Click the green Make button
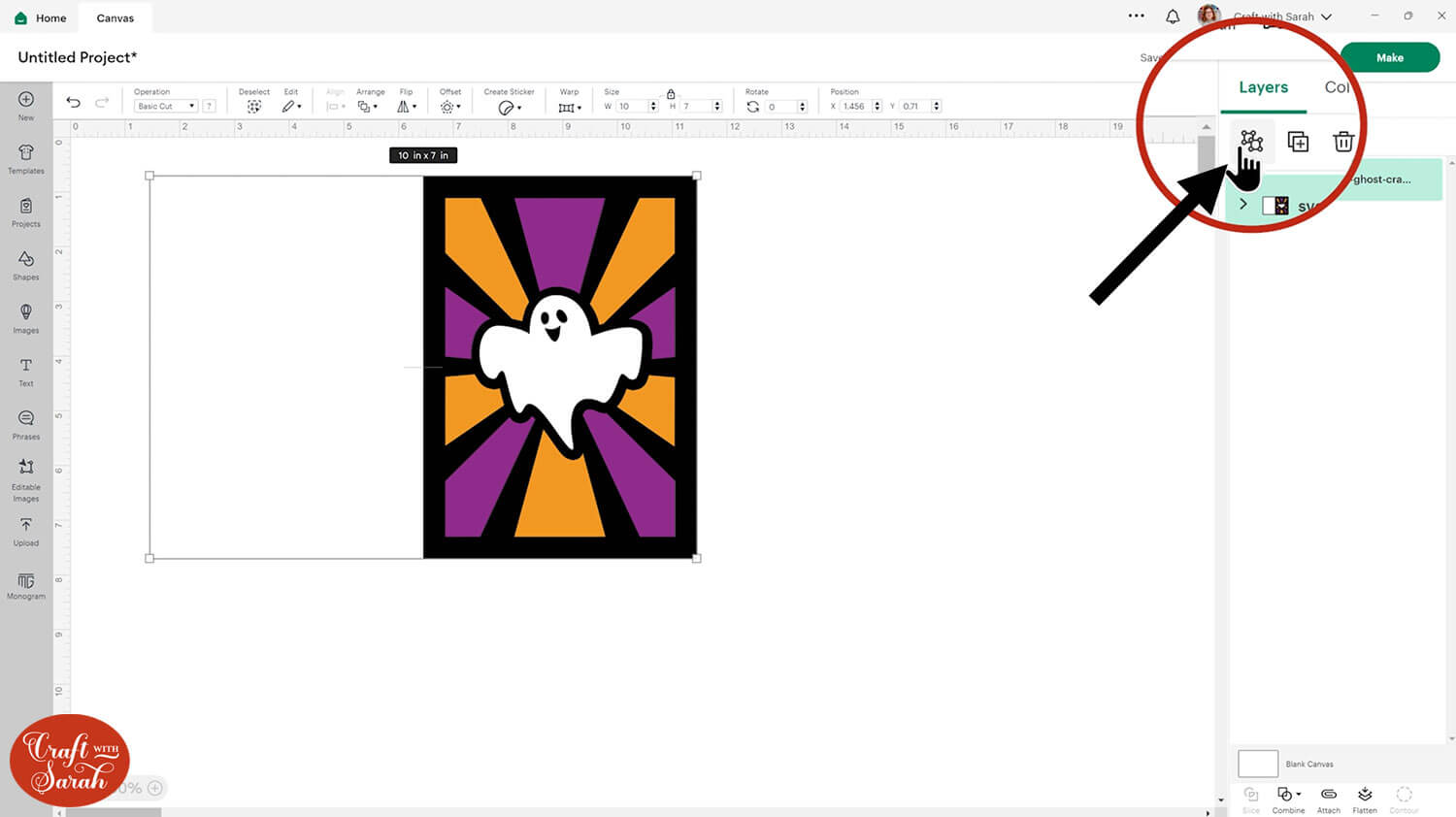 pos(1389,57)
